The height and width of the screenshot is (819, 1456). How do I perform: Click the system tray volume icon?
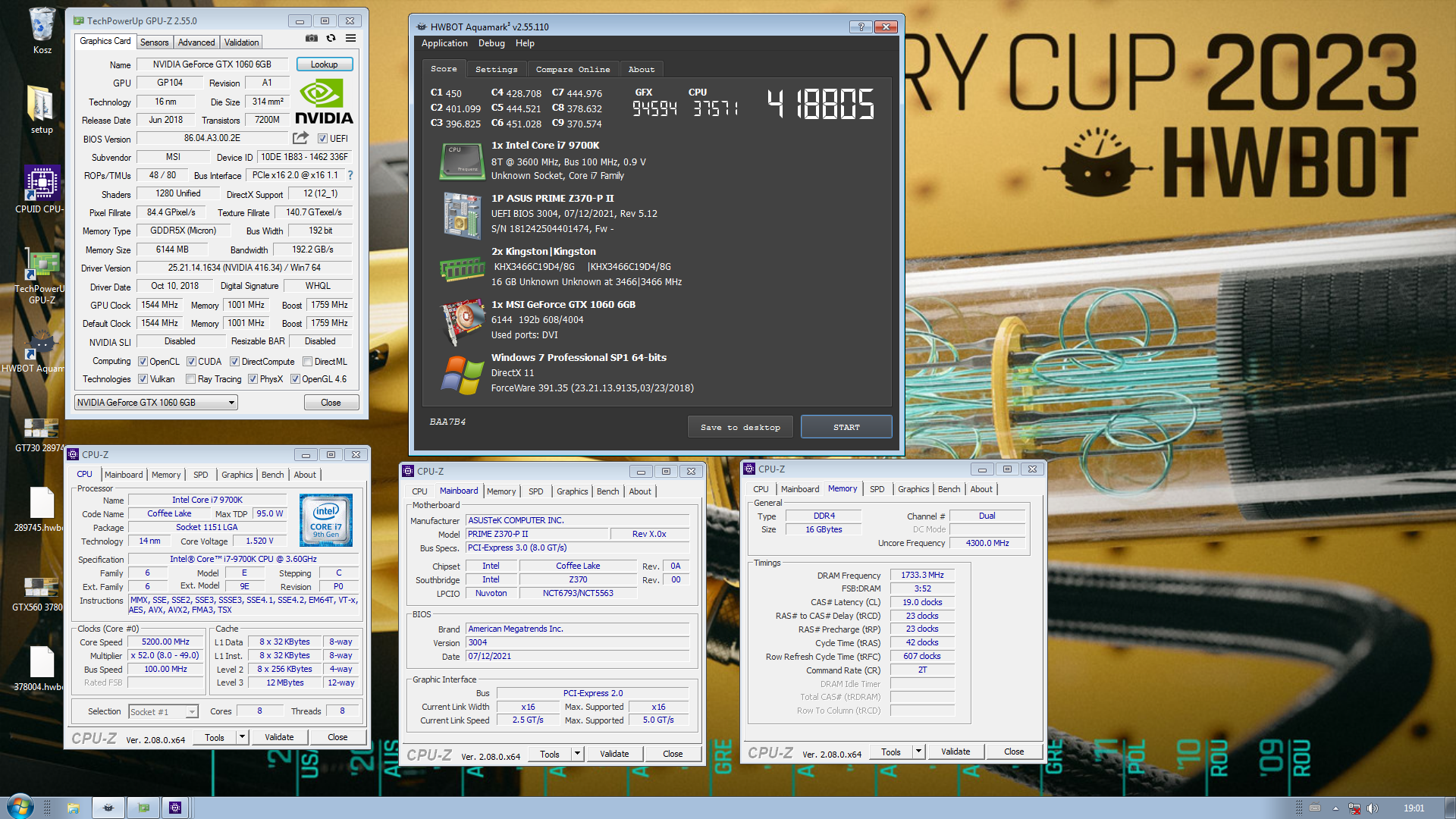(1372, 808)
